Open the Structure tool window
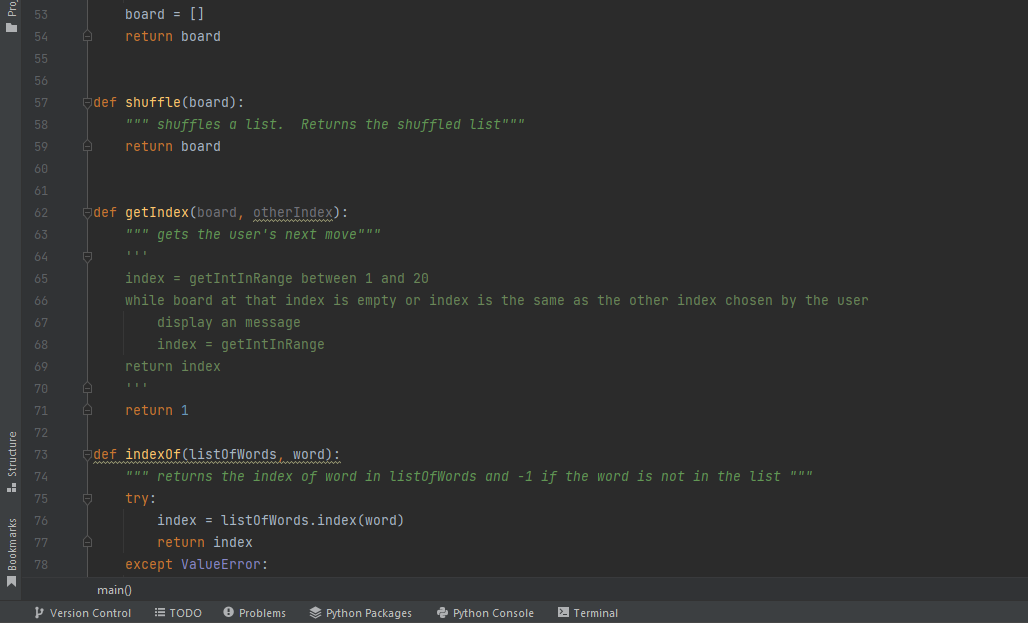The height and width of the screenshot is (623, 1028). 11,462
